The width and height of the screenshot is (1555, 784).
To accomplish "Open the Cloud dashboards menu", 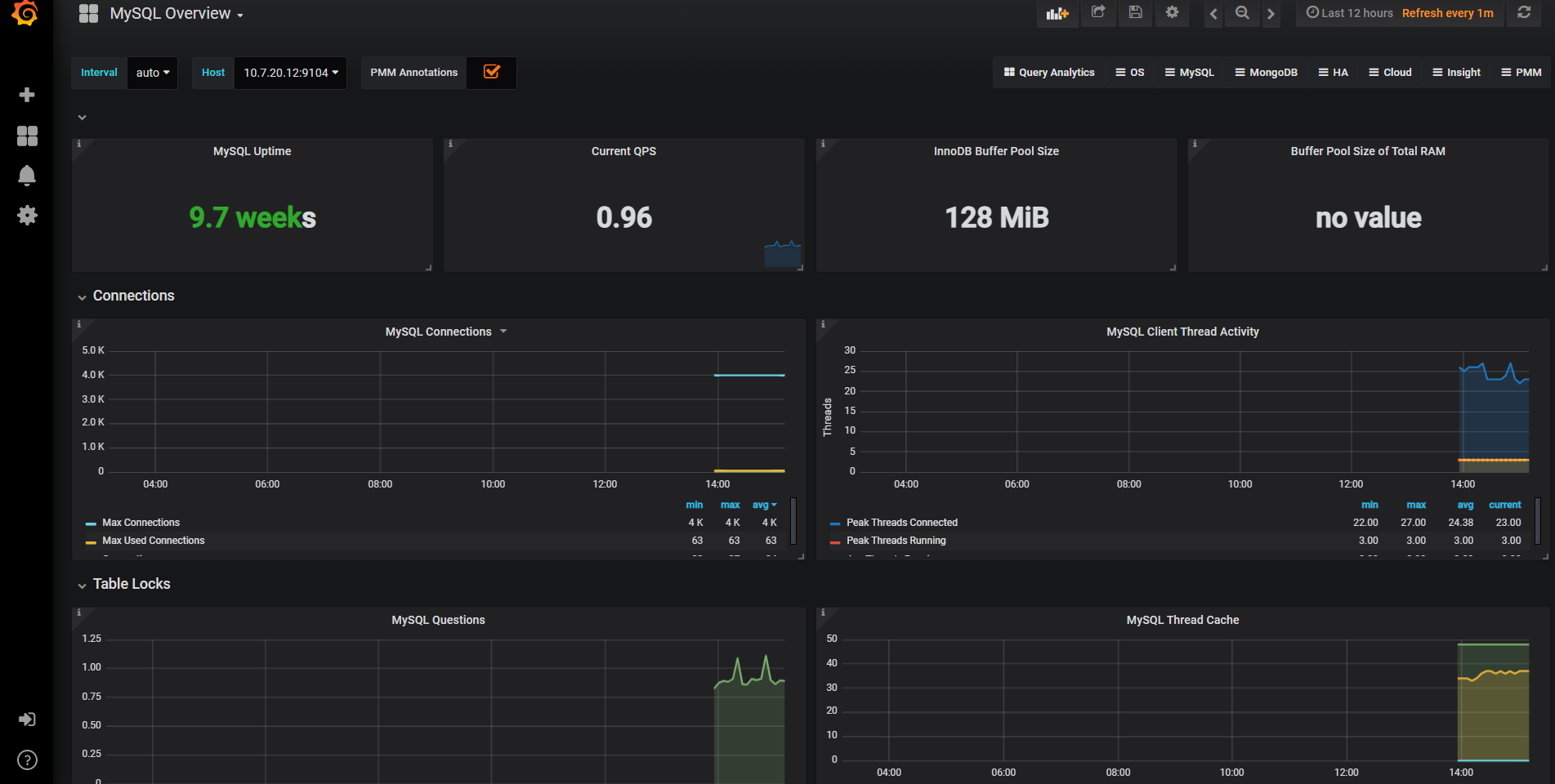I will coord(1391,73).
